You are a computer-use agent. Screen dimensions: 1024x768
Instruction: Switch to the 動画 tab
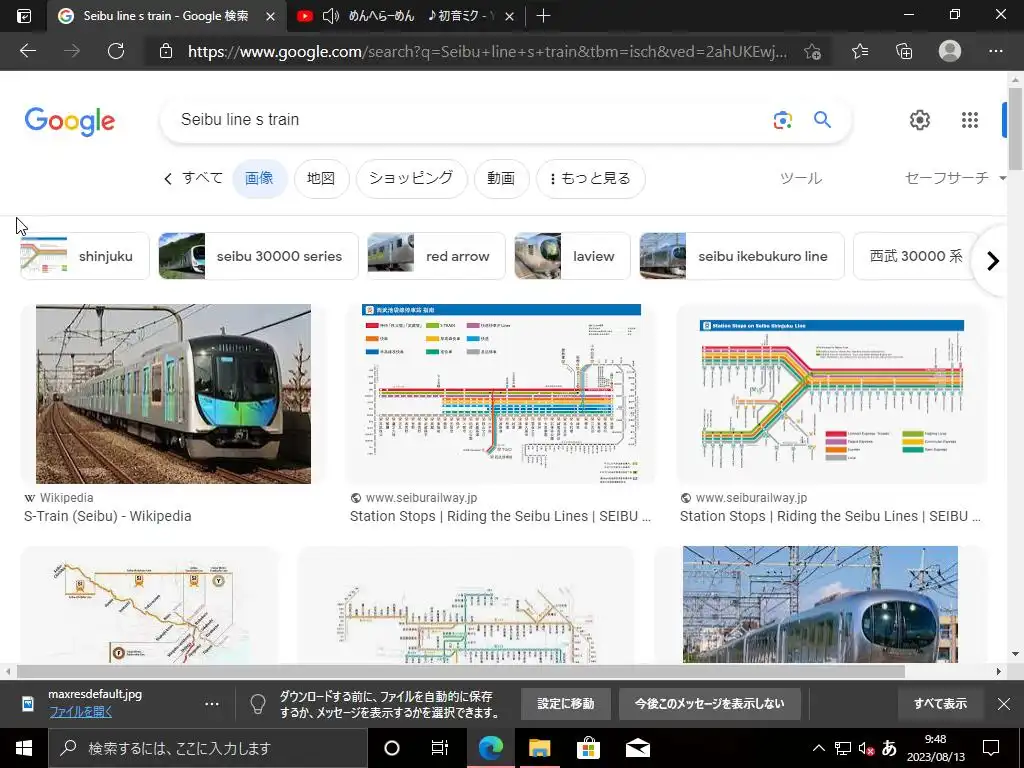point(501,178)
